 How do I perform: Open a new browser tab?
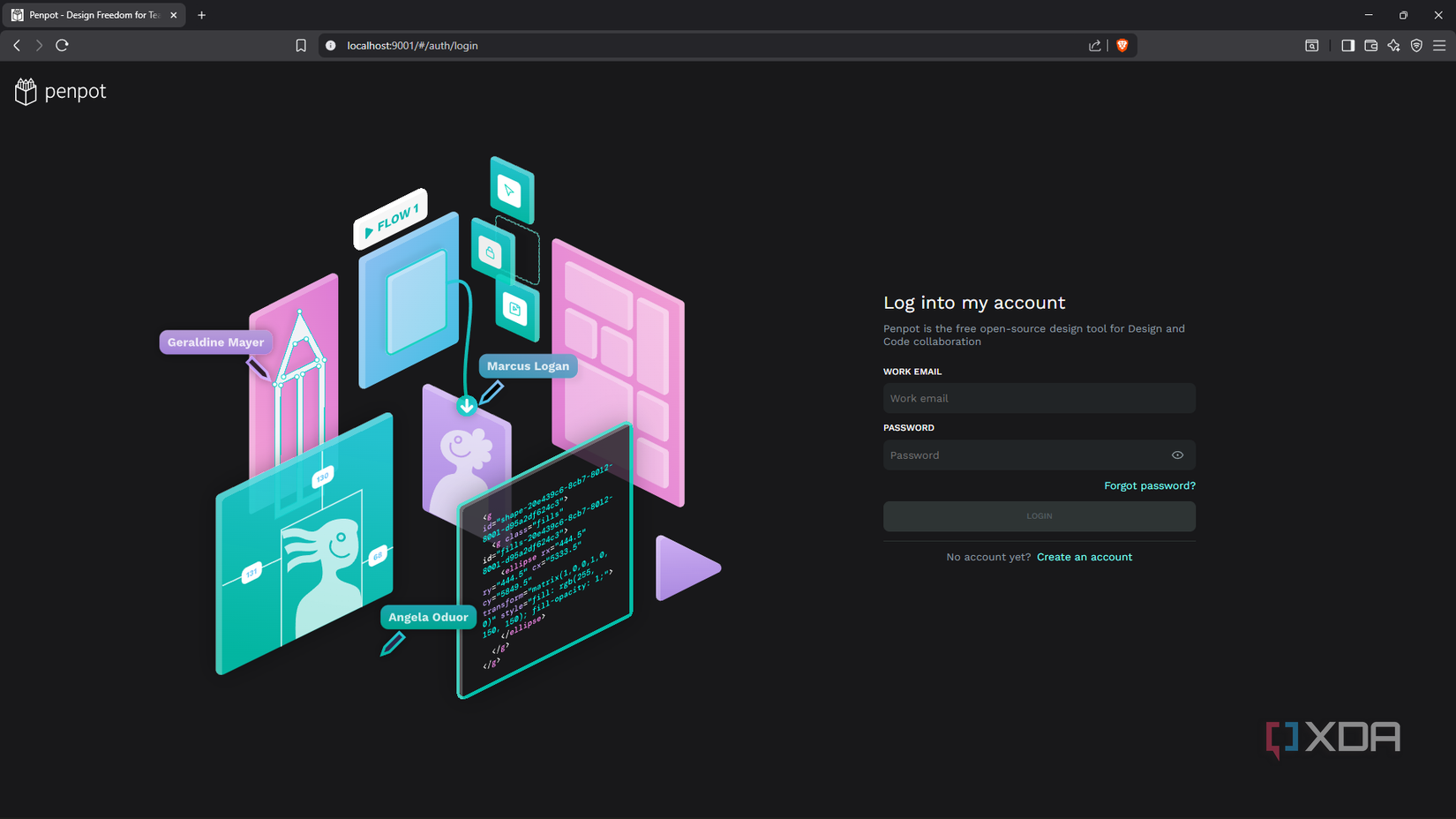[x=202, y=15]
